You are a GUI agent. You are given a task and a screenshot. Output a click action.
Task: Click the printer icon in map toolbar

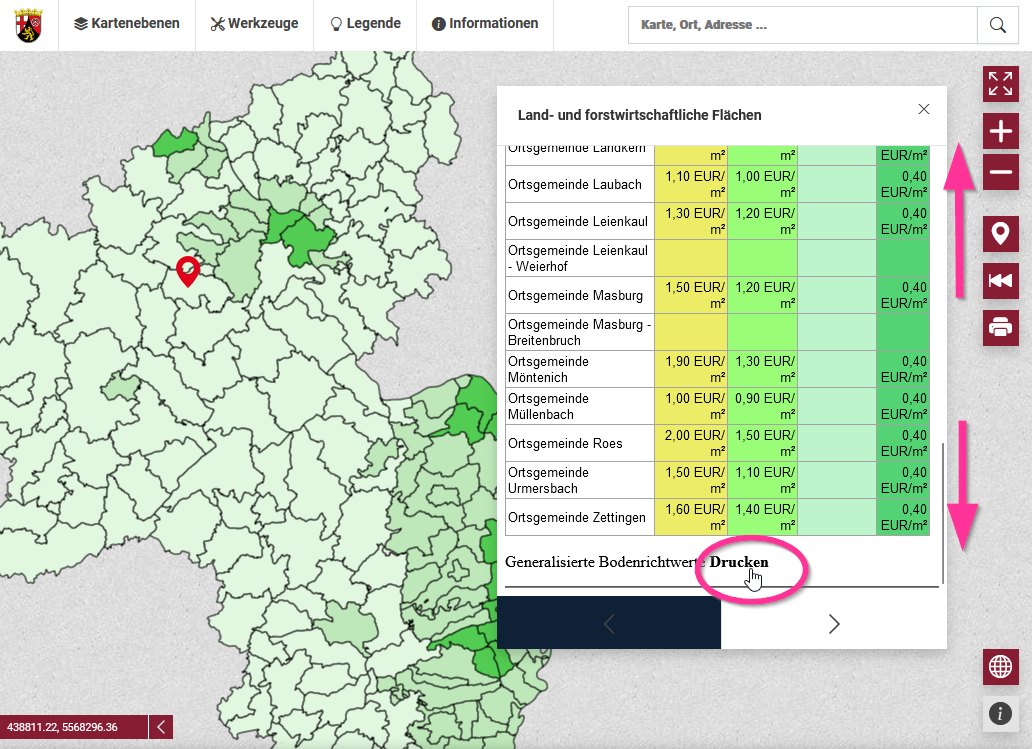pyautogui.click(x=1000, y=327)
